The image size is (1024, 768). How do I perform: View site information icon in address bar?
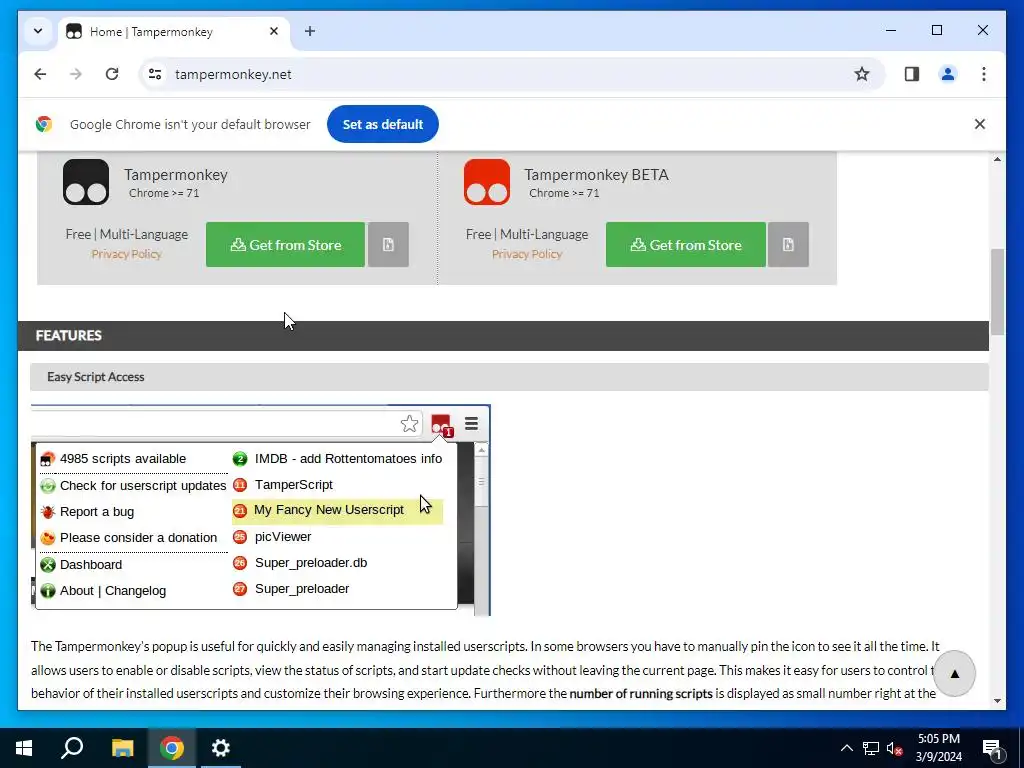(155, 74)
